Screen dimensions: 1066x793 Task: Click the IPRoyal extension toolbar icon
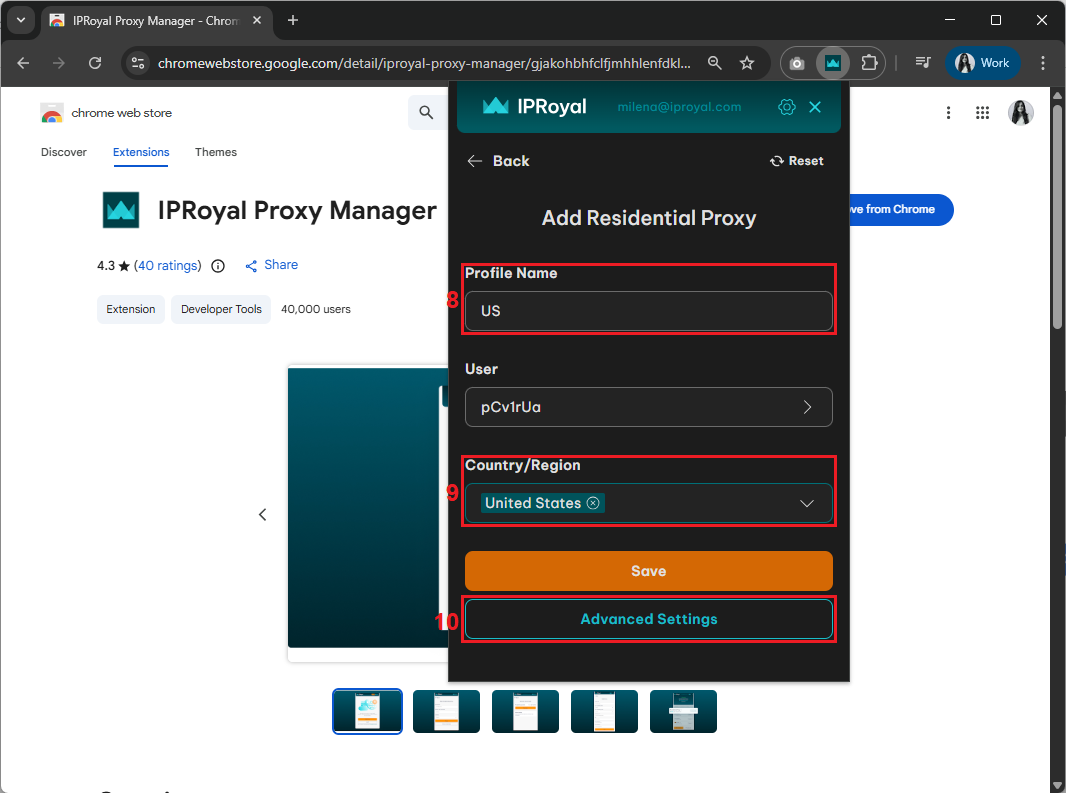(832, 63)
